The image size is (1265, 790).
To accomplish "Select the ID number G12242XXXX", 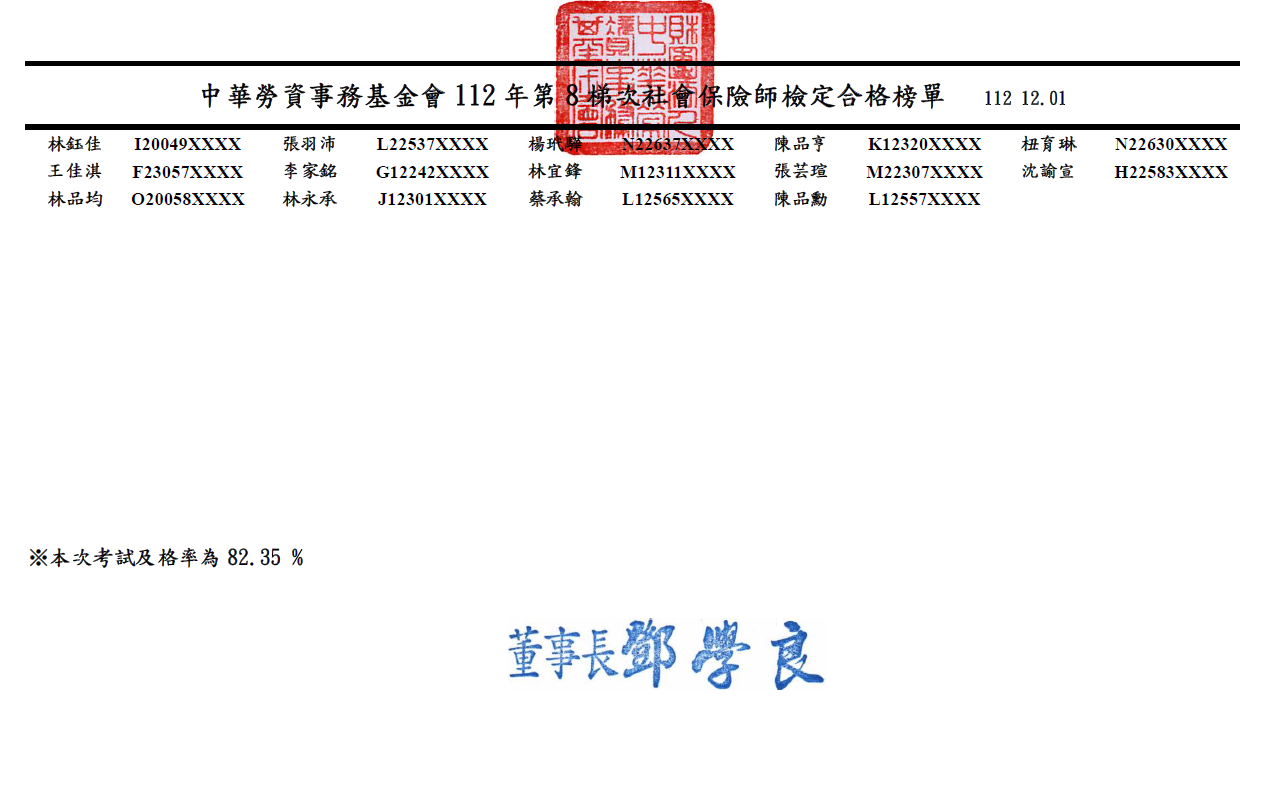I will coord(432,172).
